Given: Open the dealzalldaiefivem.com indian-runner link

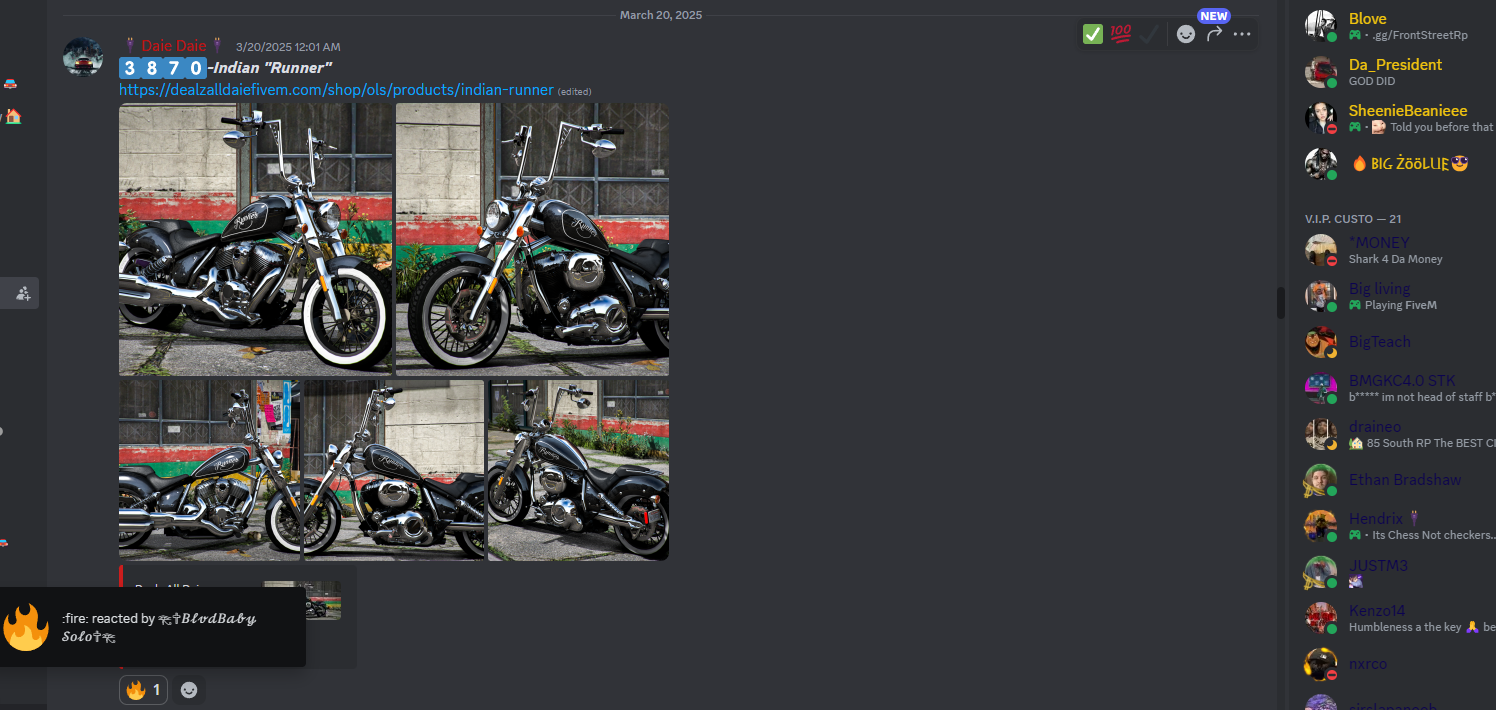Looking at the screenshot, I should coord(336,90).
